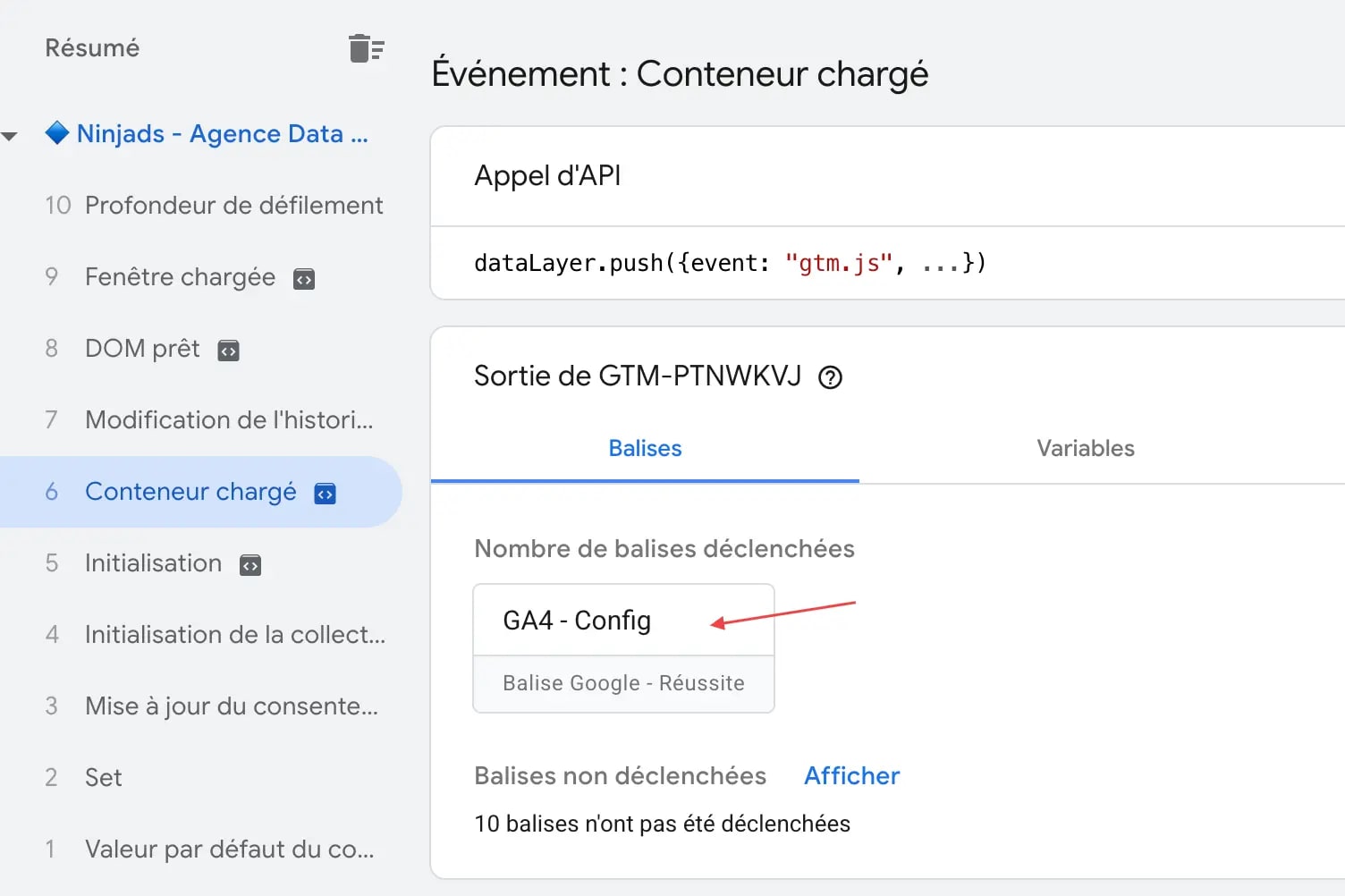The width and height of the screenshot is (1345, 896).
Task: Select event 7 Modification de l'historique
Action: tap(229, 419)
